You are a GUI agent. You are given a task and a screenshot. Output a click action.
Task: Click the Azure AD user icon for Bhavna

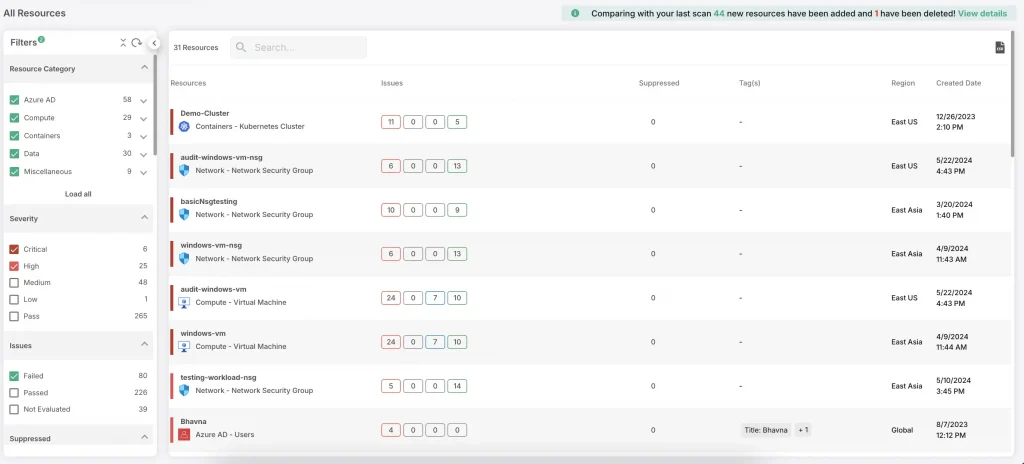click(x=184, y=435)
